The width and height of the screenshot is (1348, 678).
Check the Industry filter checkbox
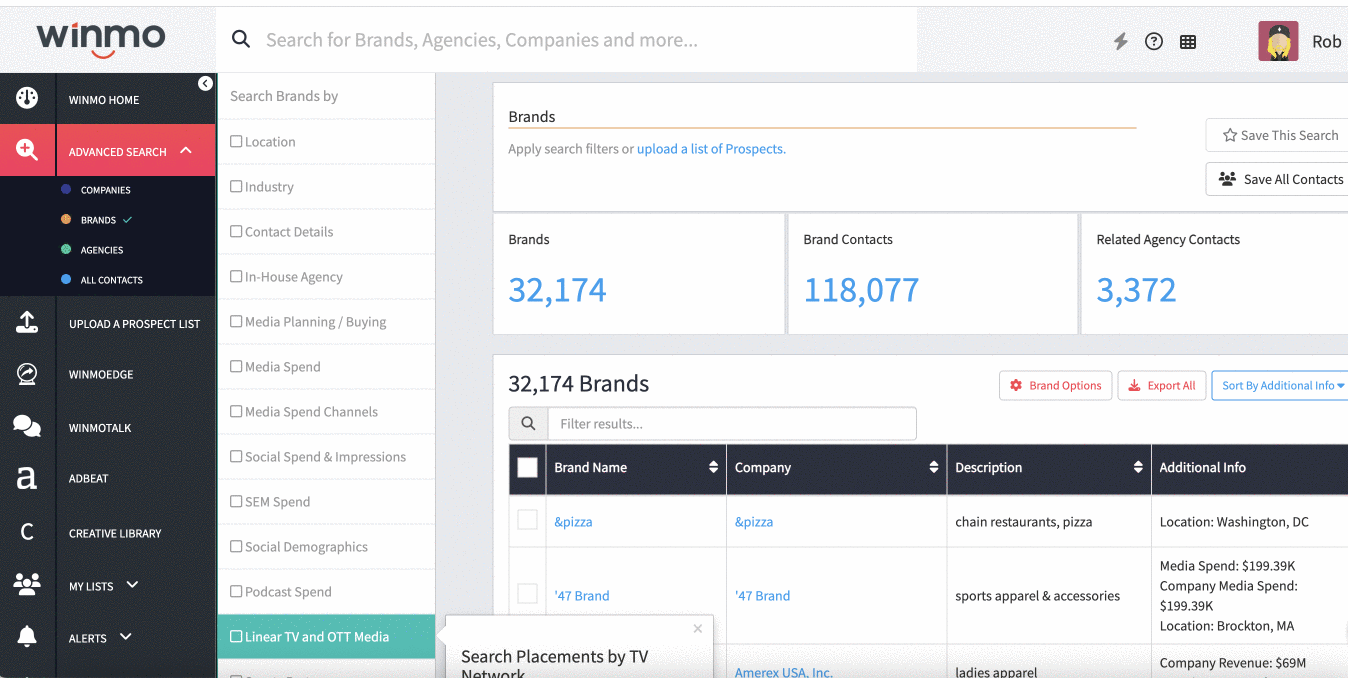click(x=236, y=186)
